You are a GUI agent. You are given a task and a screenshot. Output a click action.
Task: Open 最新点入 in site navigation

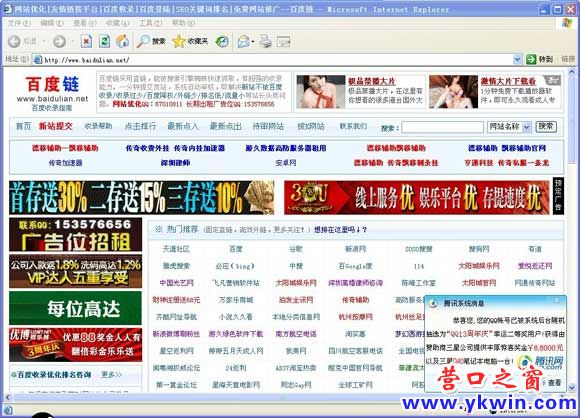[x=183, y=126]
